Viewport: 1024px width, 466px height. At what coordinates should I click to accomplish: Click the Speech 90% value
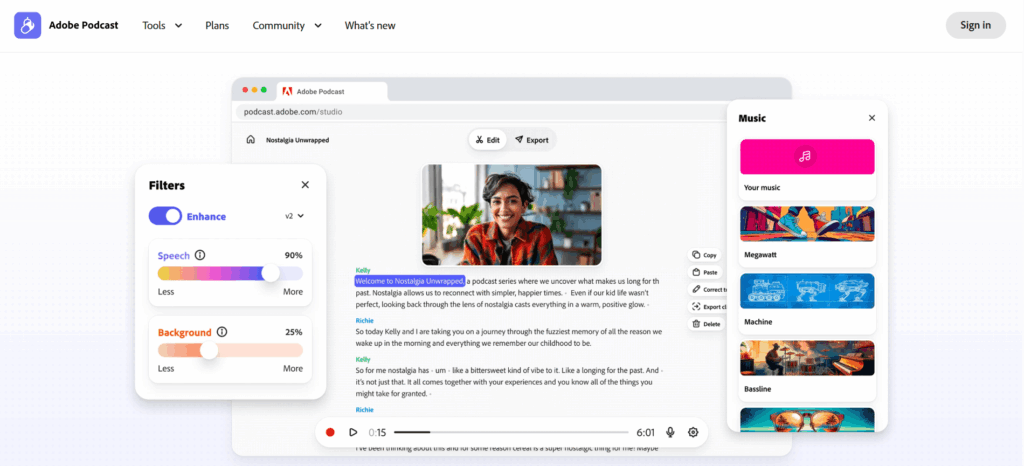pyautogui.click(x=293, y=255)
